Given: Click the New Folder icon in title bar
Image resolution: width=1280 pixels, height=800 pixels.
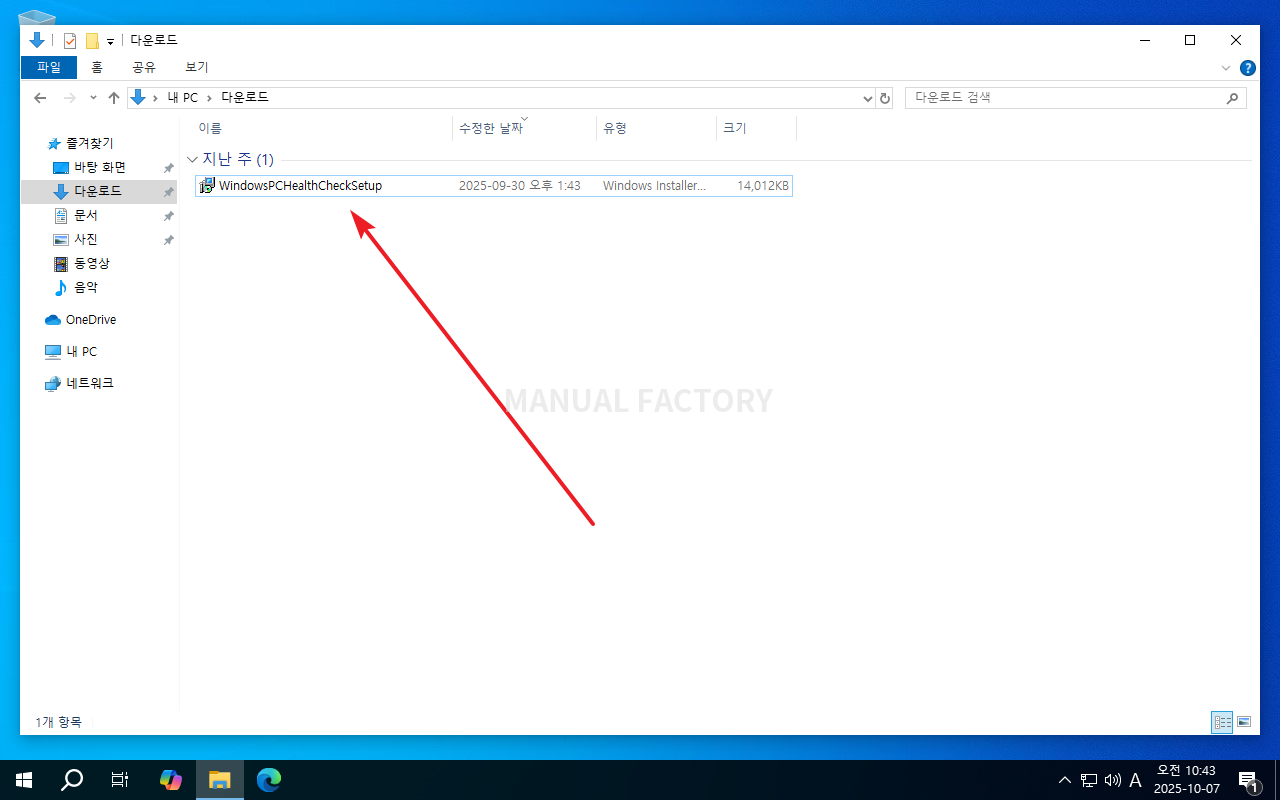Looking at the screenshot, I should coord(92,41).
